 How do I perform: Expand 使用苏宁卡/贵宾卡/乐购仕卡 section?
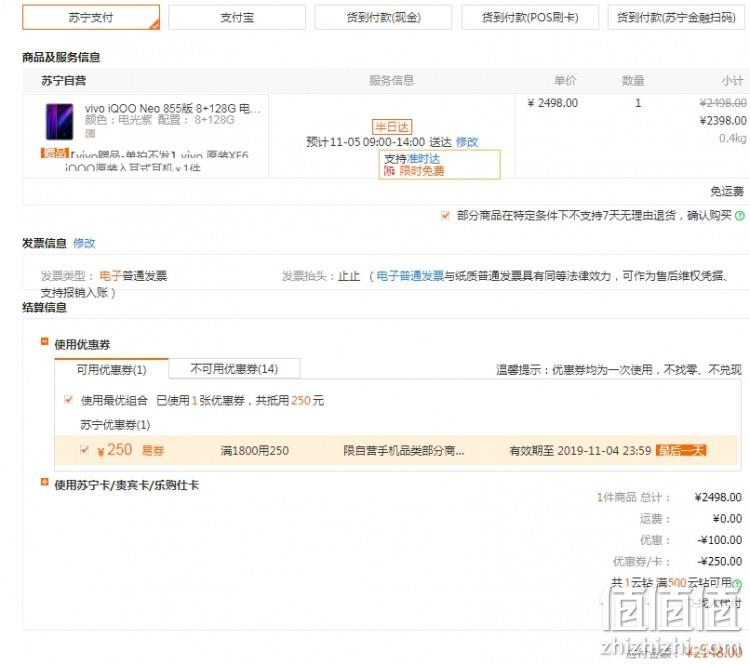44,482
